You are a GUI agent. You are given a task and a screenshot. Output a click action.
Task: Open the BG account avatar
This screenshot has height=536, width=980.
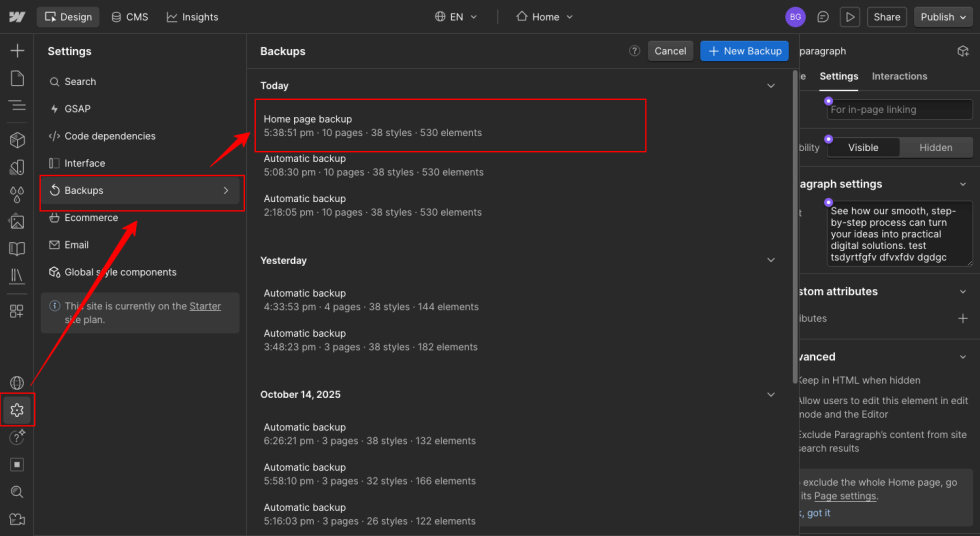[795, 17]
